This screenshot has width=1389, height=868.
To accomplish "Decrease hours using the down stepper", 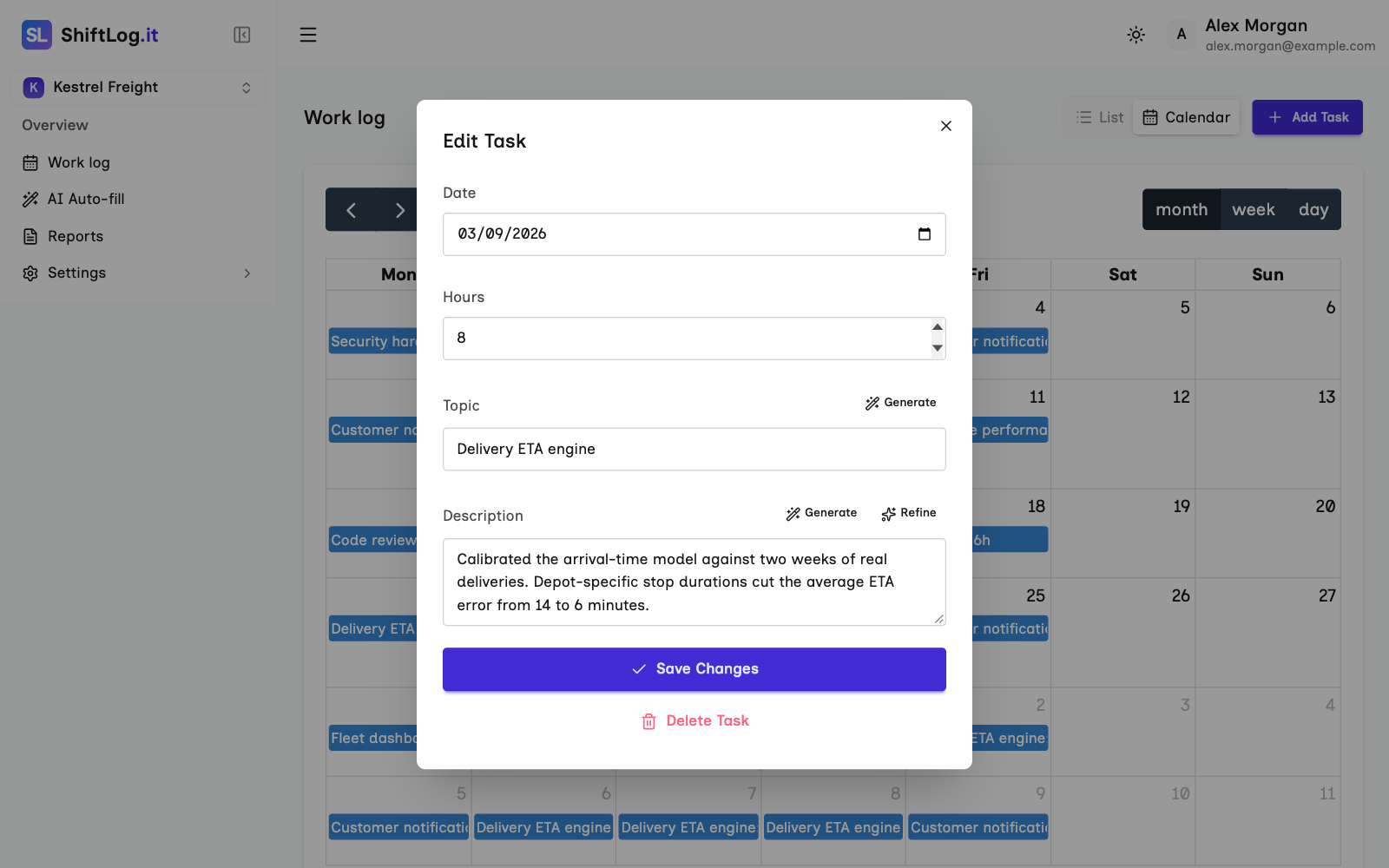I will pyautogui.click(x=938, y=348).
